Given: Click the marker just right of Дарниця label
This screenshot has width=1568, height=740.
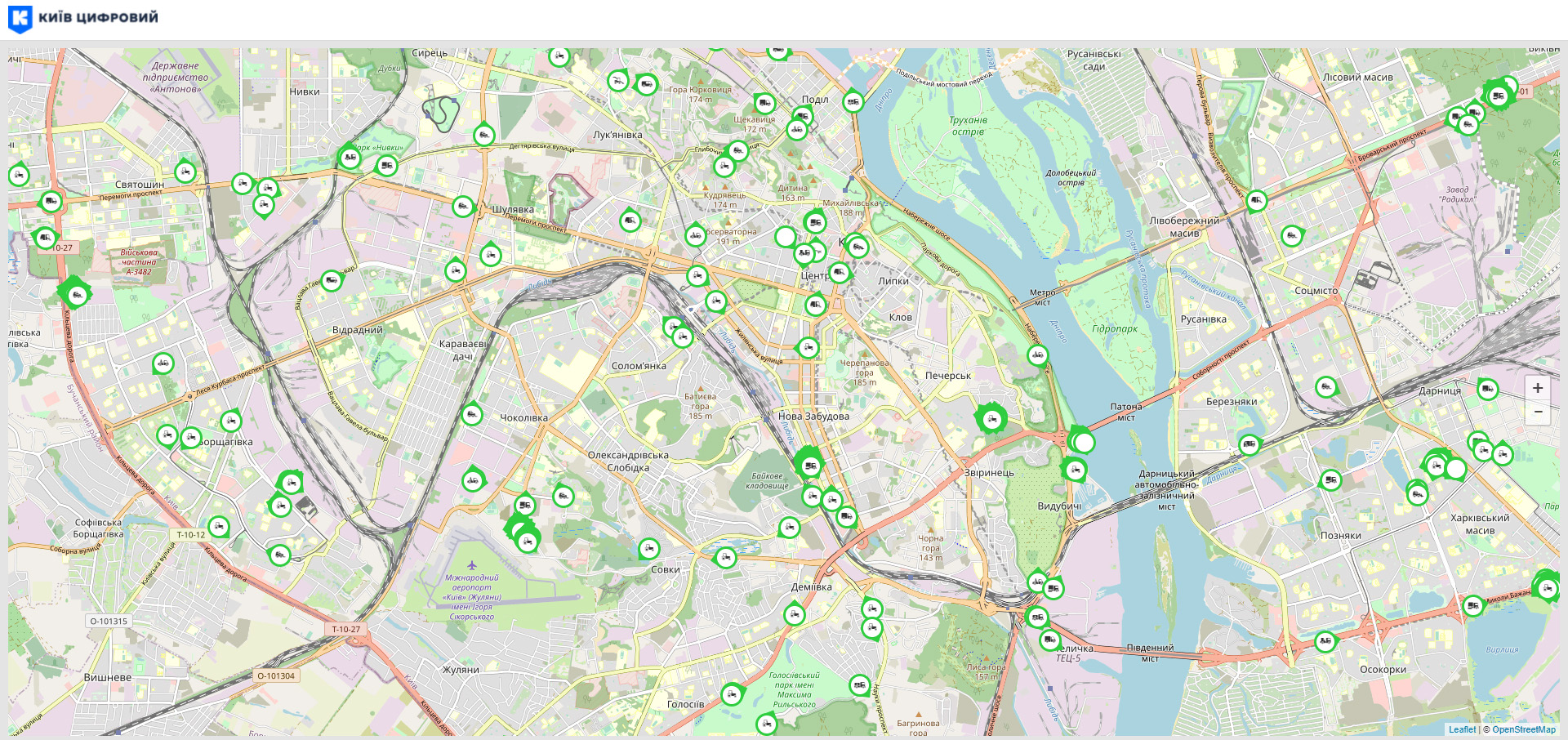Looking at the screenshot, I should coord(1488,389).
